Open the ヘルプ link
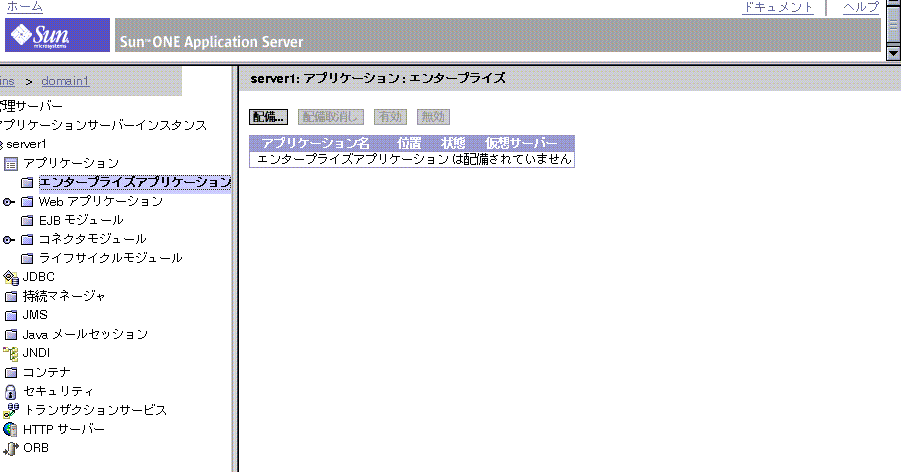 click(861, 7)
